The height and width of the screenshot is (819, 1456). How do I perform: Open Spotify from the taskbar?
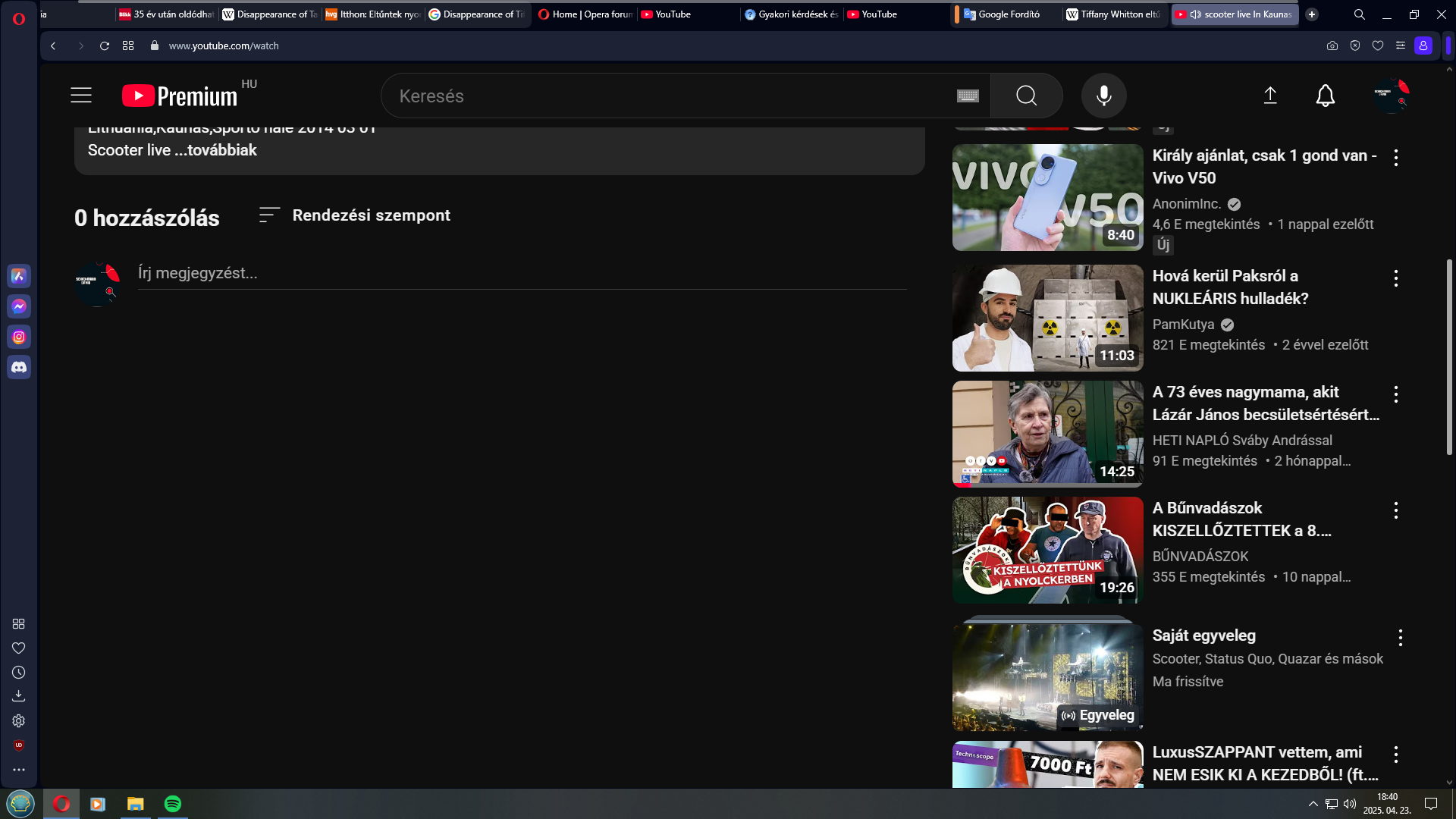tap(173, 804)
